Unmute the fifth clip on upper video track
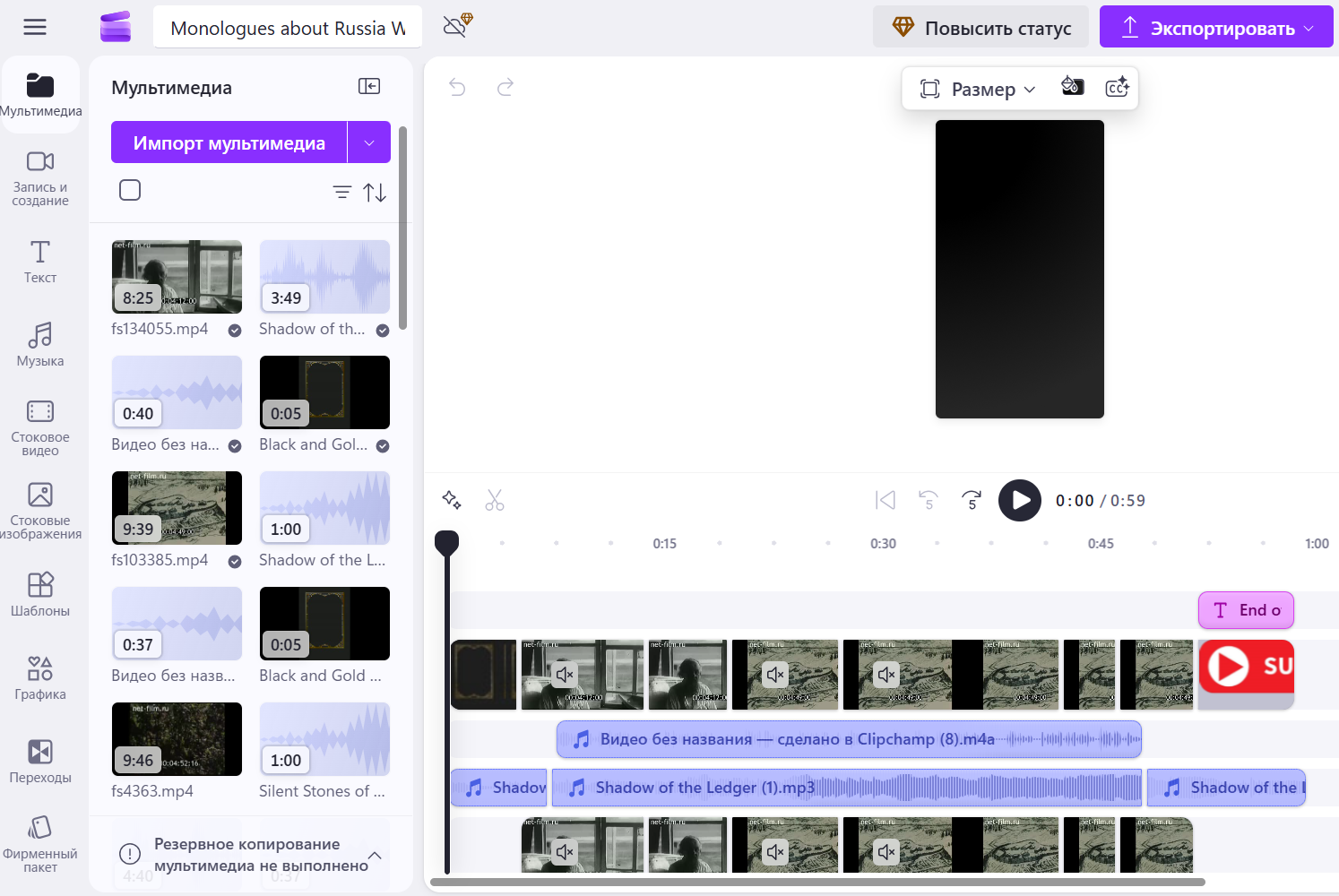Image resolution: width=1339 pixels, height=896 pixels. pyautogui.click(x=887, y=675)
